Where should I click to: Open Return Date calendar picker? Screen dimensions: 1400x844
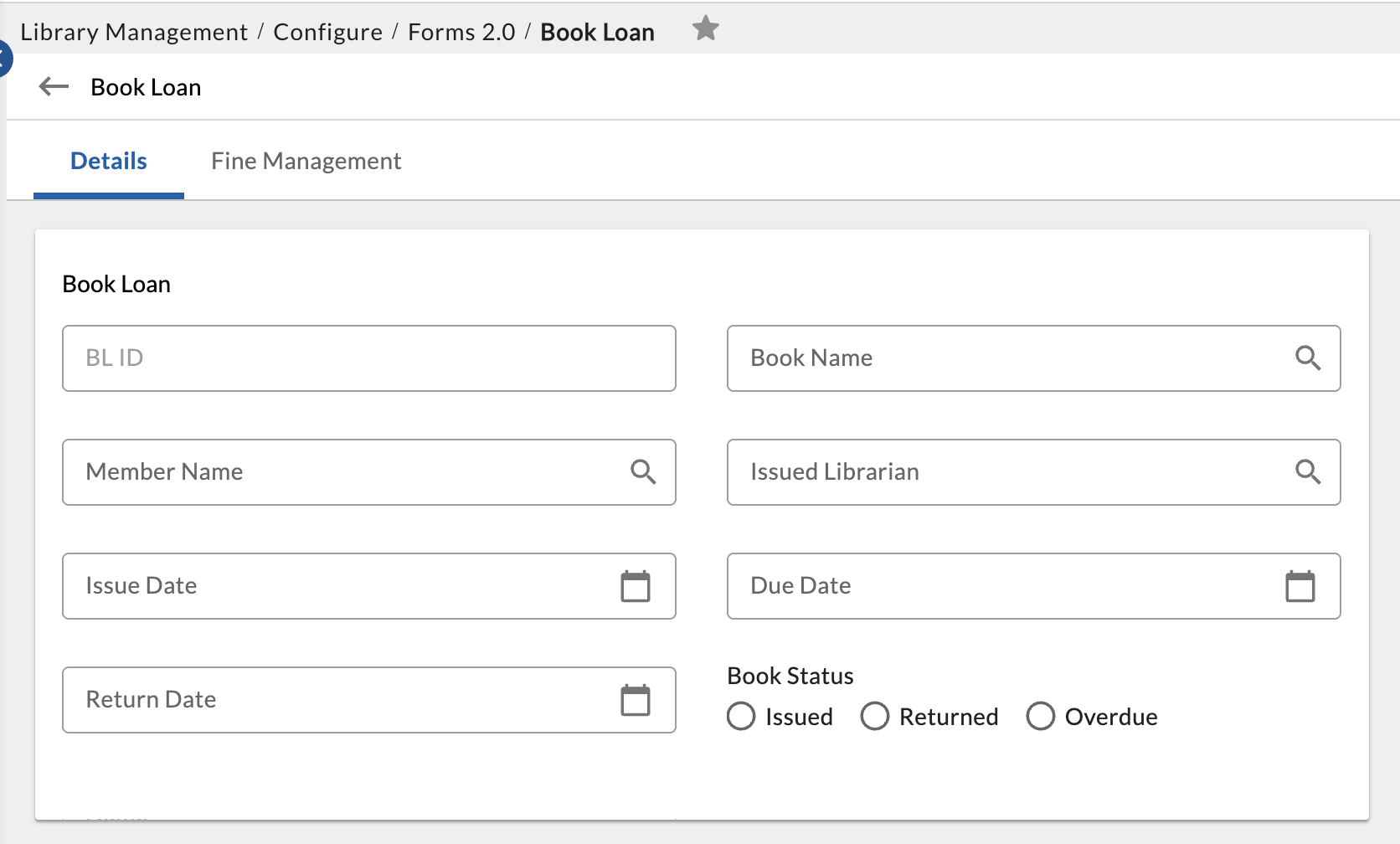tap(636, 700)
